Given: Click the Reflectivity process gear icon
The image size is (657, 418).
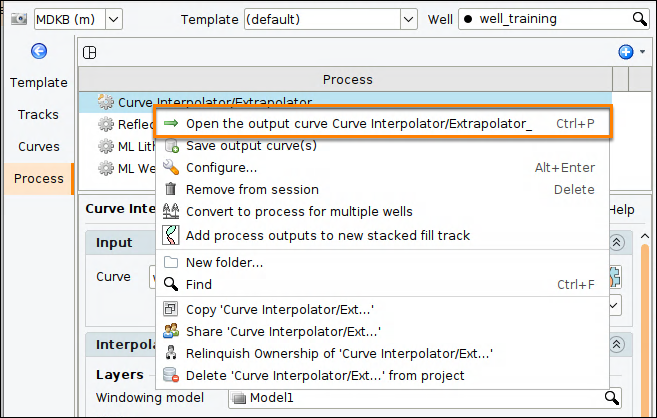Looking at the screenshot, I should tap(106, 124).
